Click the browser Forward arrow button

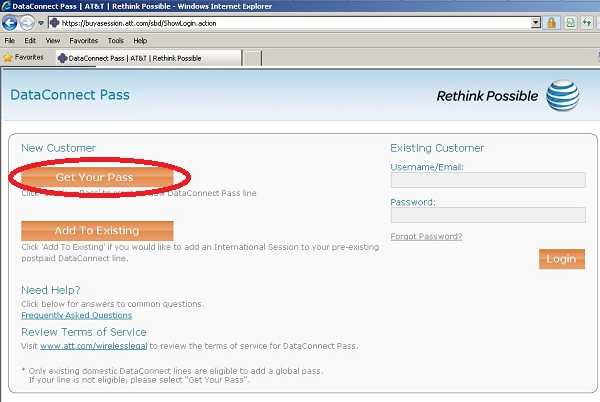tap(27, 23)
